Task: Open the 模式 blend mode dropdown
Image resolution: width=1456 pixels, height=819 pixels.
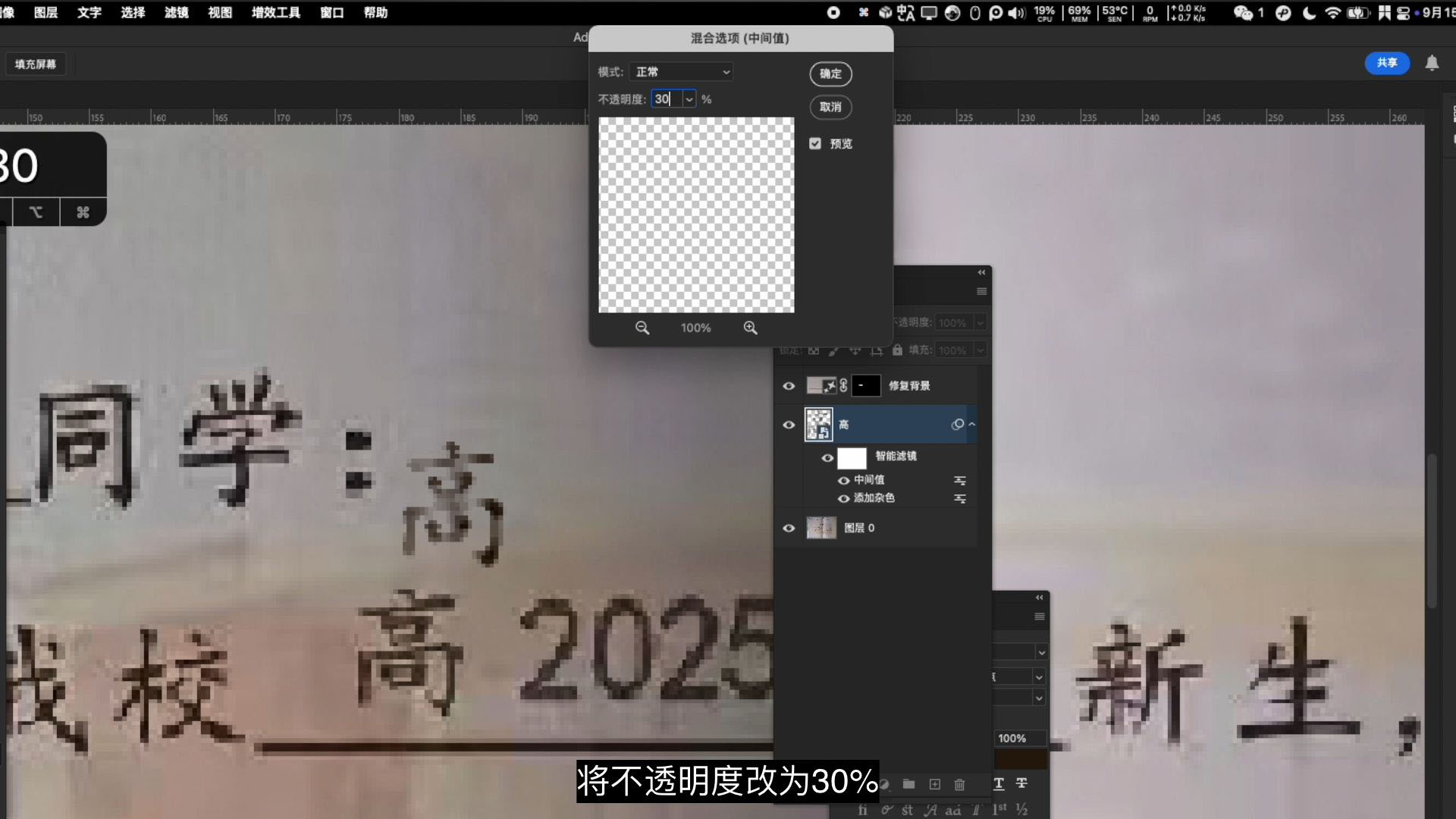Action: [681, 72]
